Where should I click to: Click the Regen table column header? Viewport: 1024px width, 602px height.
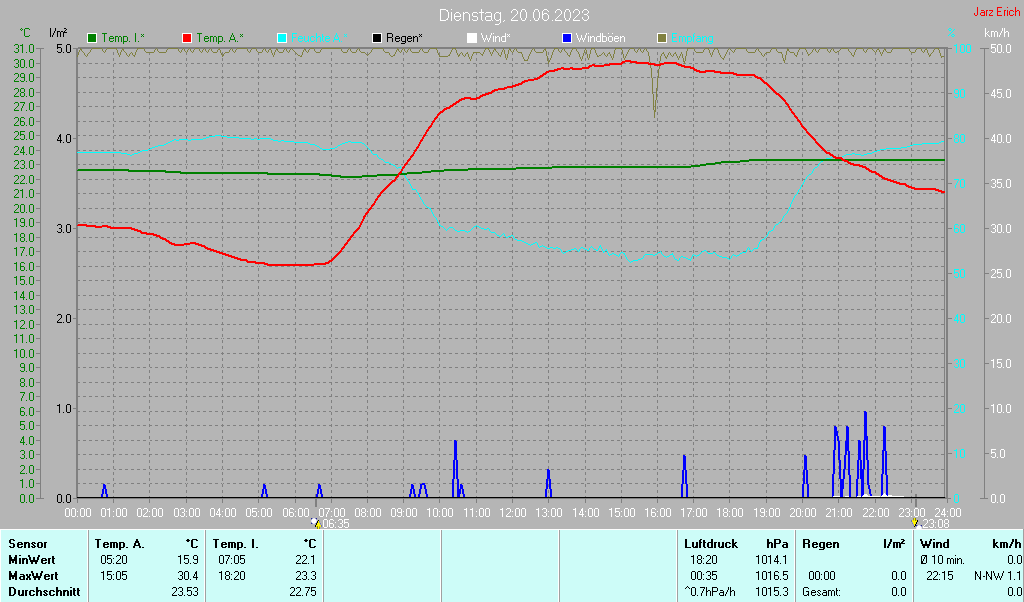820,543
